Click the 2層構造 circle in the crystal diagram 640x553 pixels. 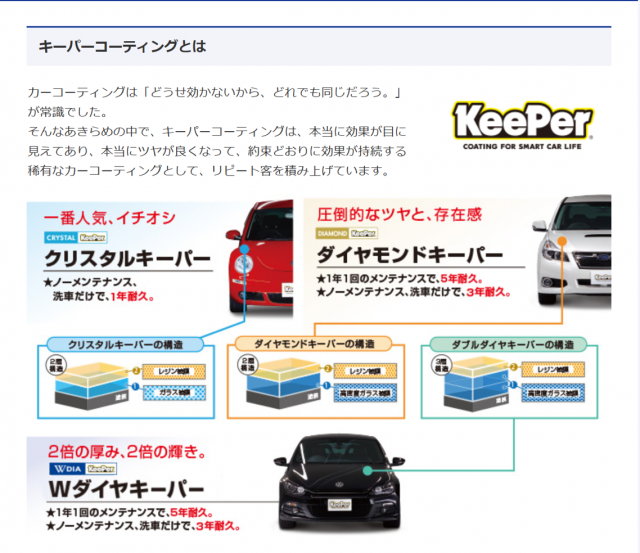coord(57,366)
